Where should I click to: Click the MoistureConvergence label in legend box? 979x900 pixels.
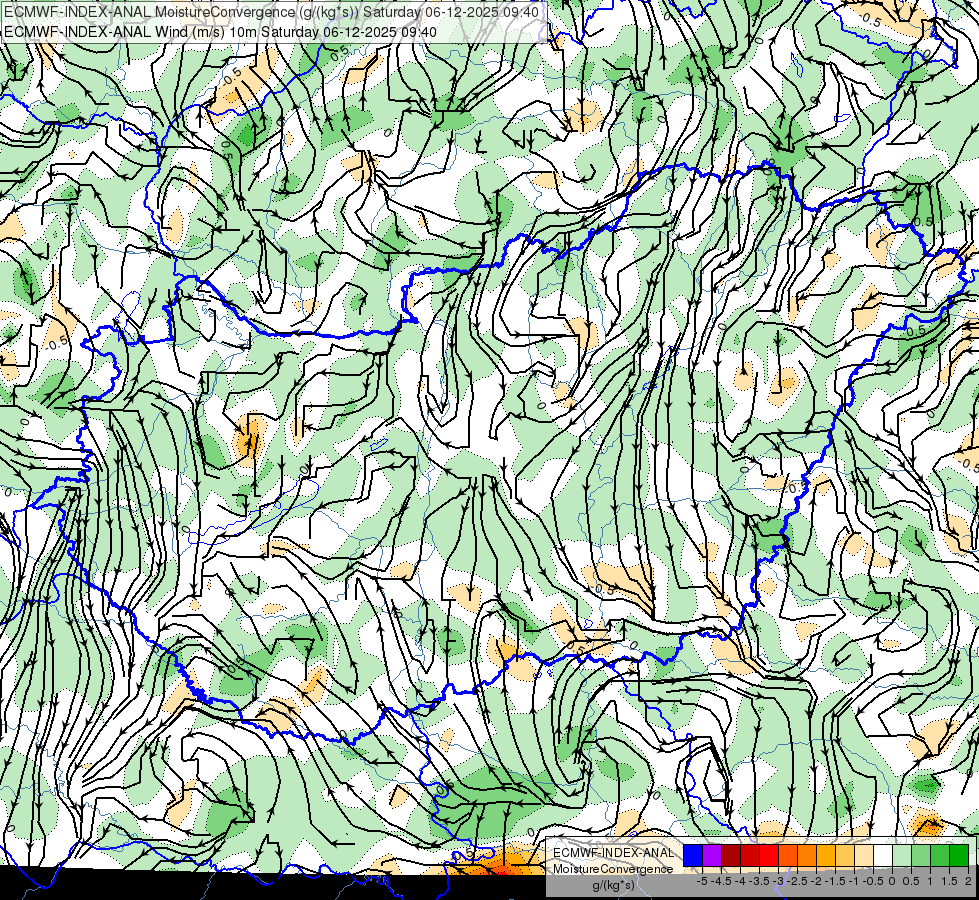pos(613,869)
